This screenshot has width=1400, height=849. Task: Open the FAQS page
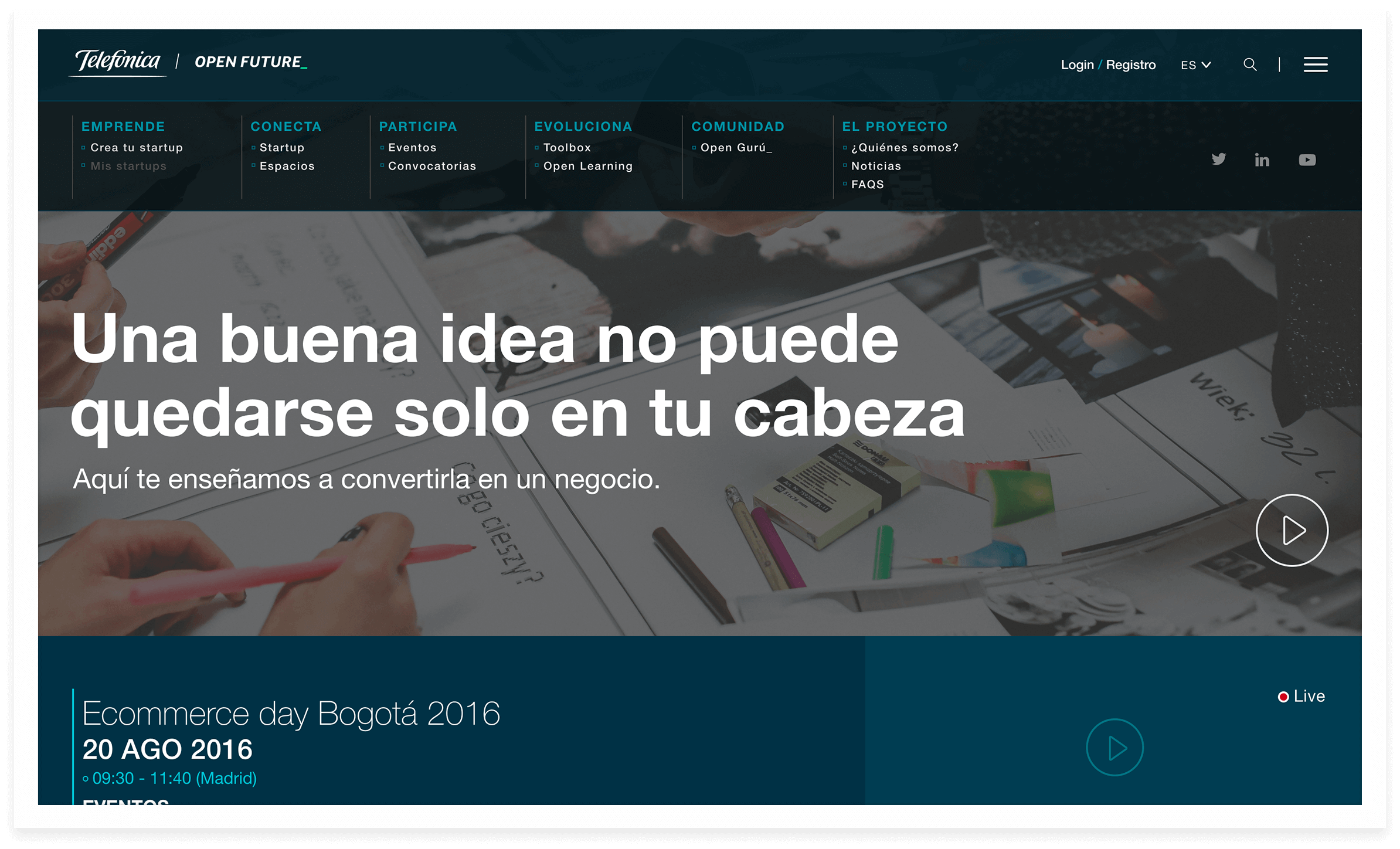tap(868, 184)
